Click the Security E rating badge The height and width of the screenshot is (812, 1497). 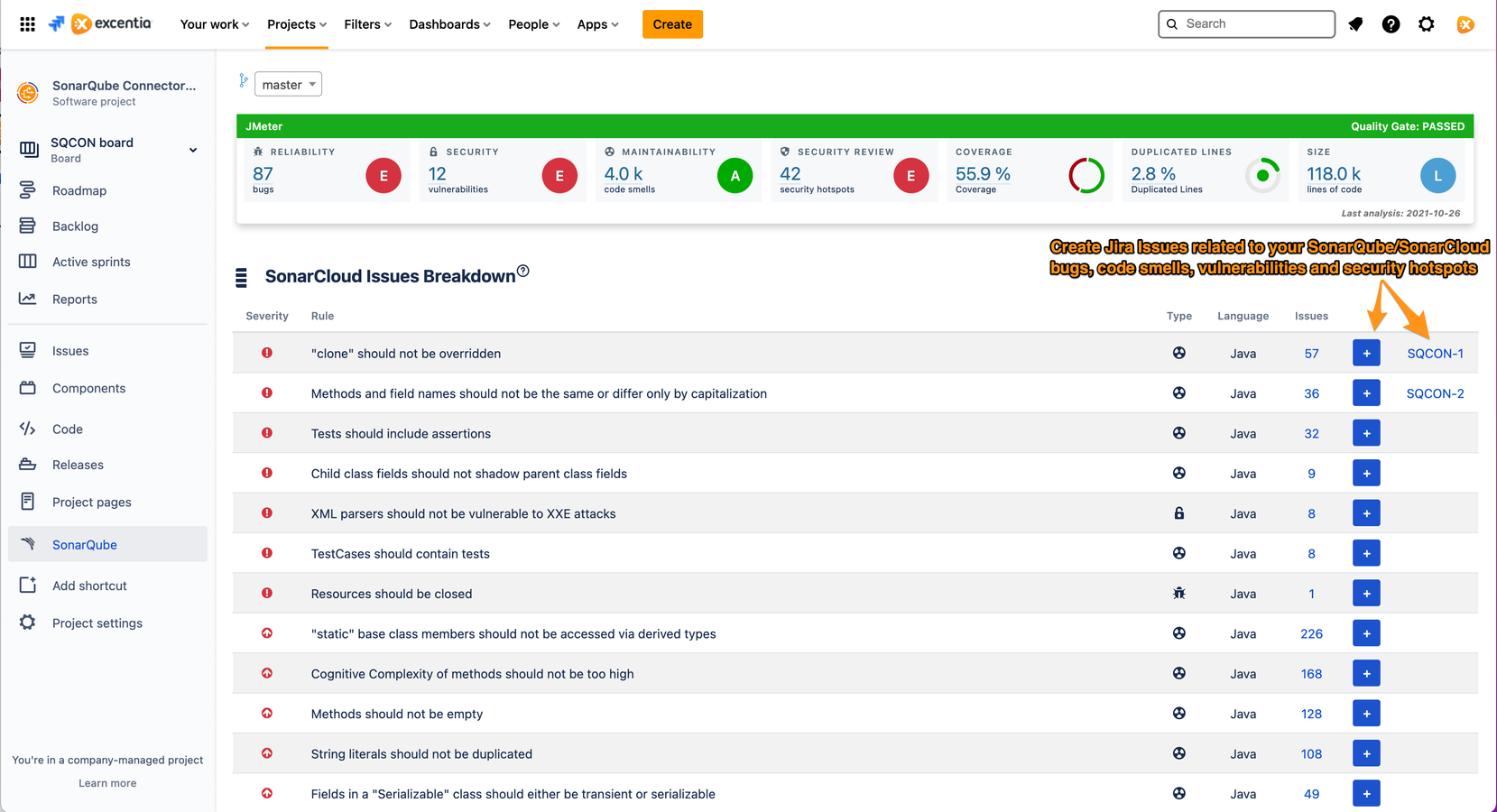(559, 176)
